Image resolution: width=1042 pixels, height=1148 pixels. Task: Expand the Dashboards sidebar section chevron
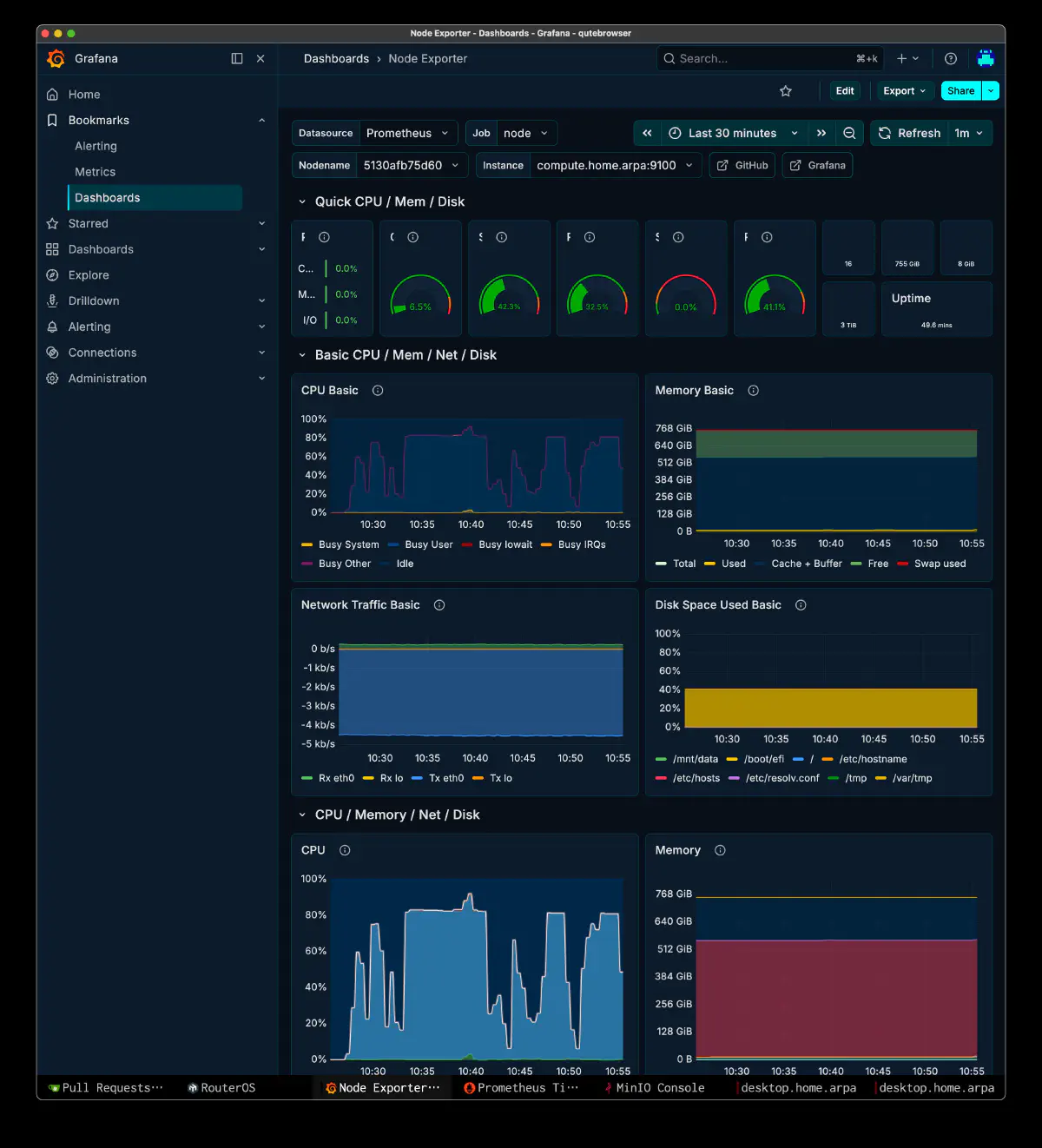tap(261, 249)
